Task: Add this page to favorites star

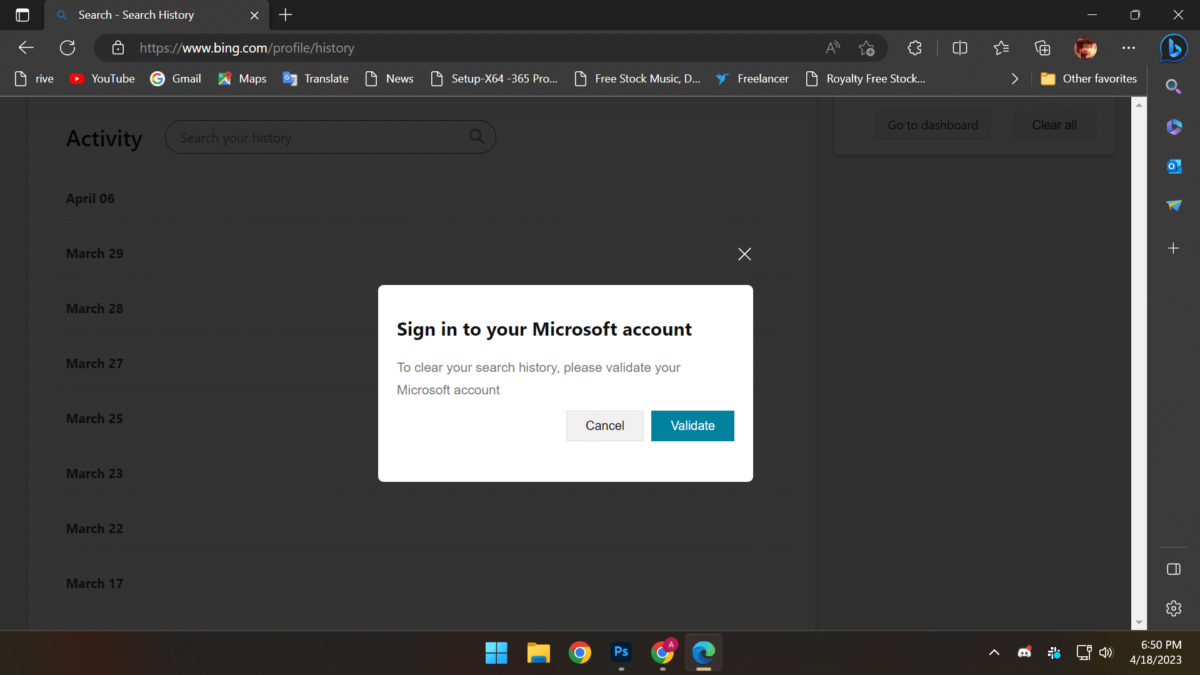Action: (x=866, y=47)
